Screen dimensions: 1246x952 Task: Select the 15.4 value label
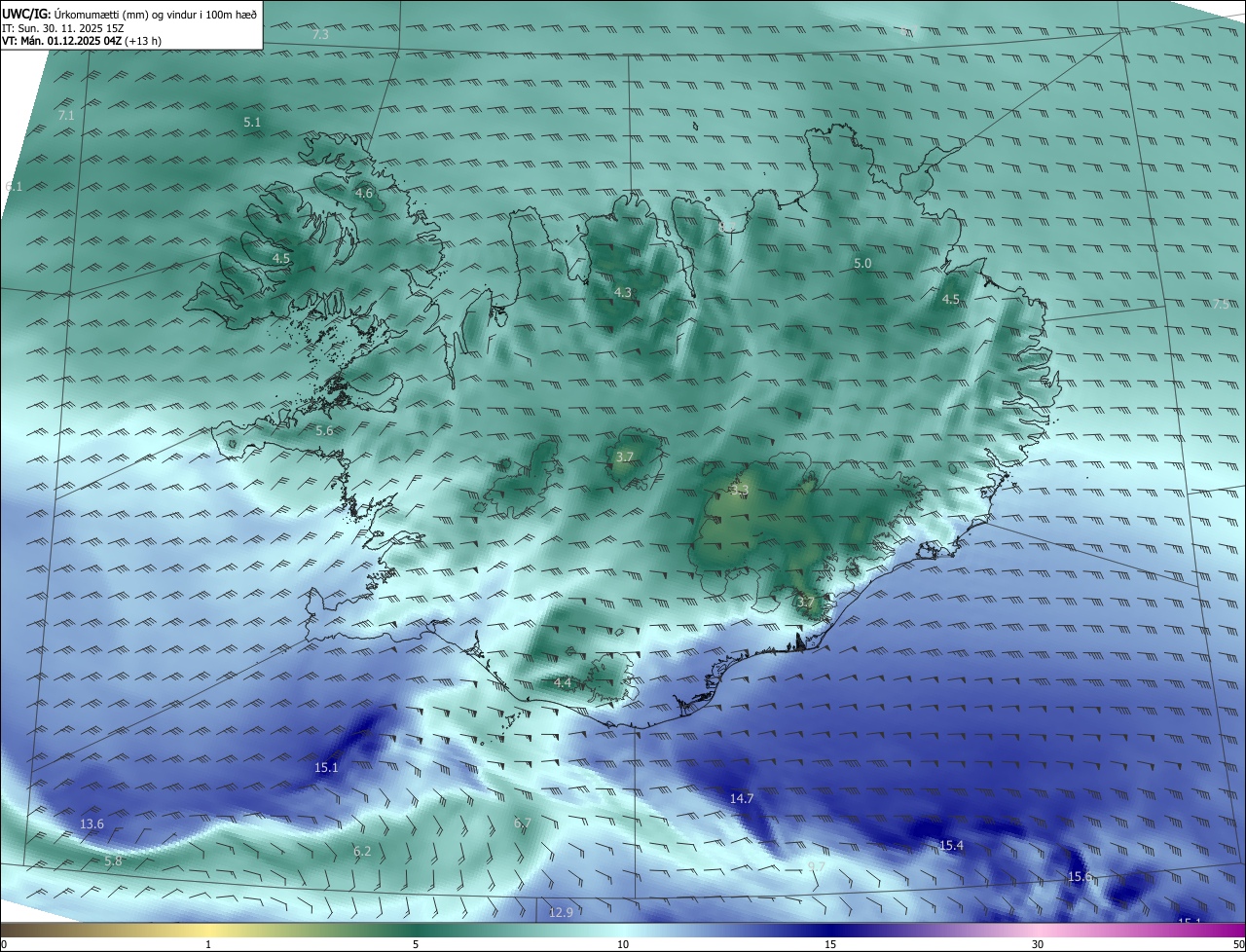[951, 846]
